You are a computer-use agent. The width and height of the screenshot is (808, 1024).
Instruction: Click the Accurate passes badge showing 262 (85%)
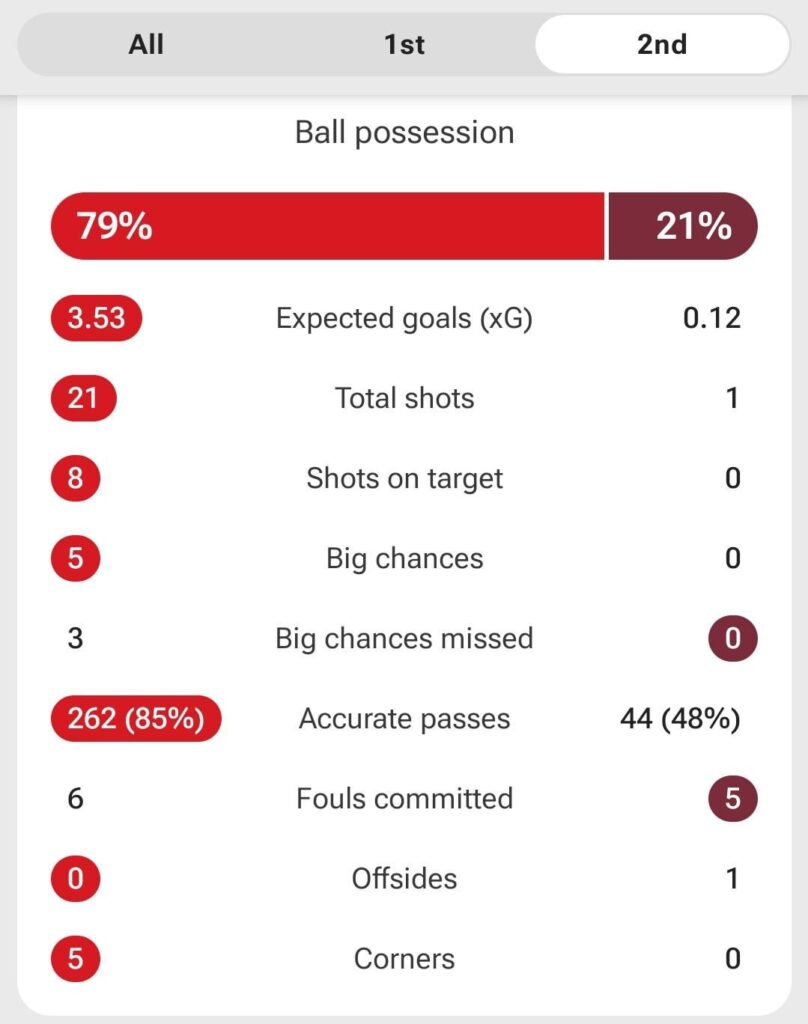pos(137,718)
